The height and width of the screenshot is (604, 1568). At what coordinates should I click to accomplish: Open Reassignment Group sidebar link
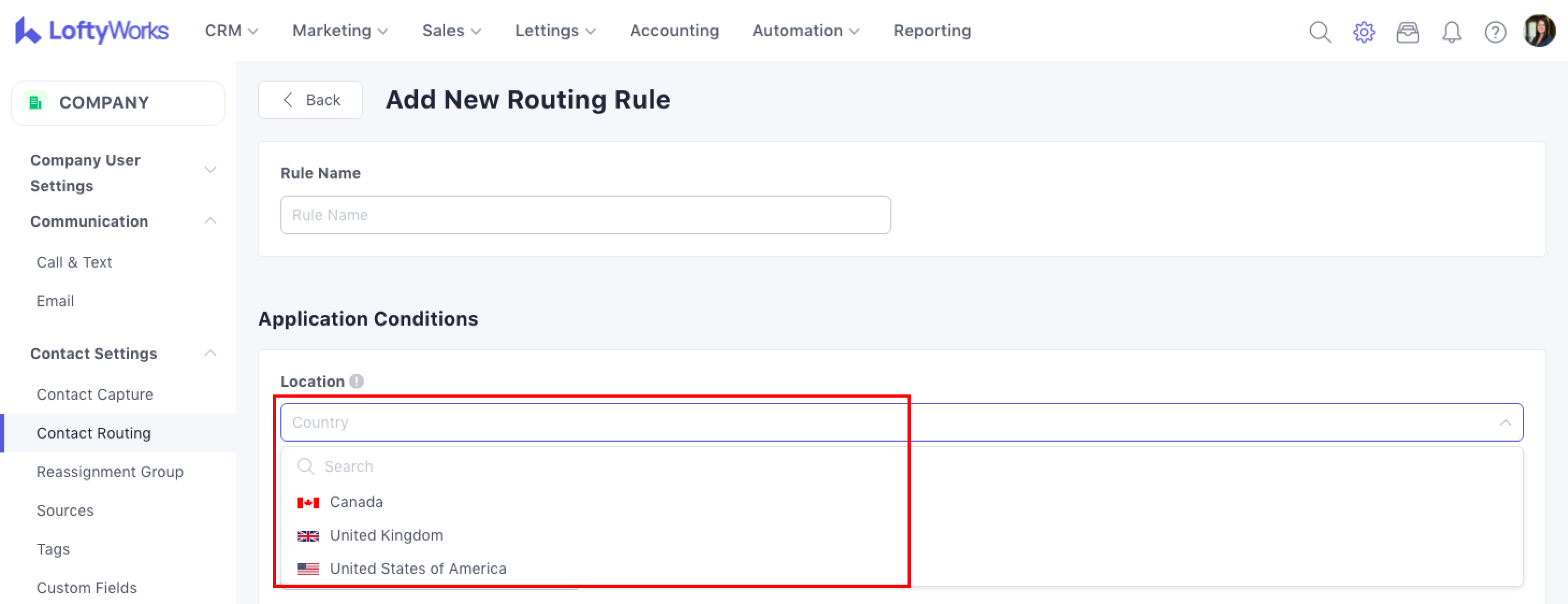click(x=110, y=472)
